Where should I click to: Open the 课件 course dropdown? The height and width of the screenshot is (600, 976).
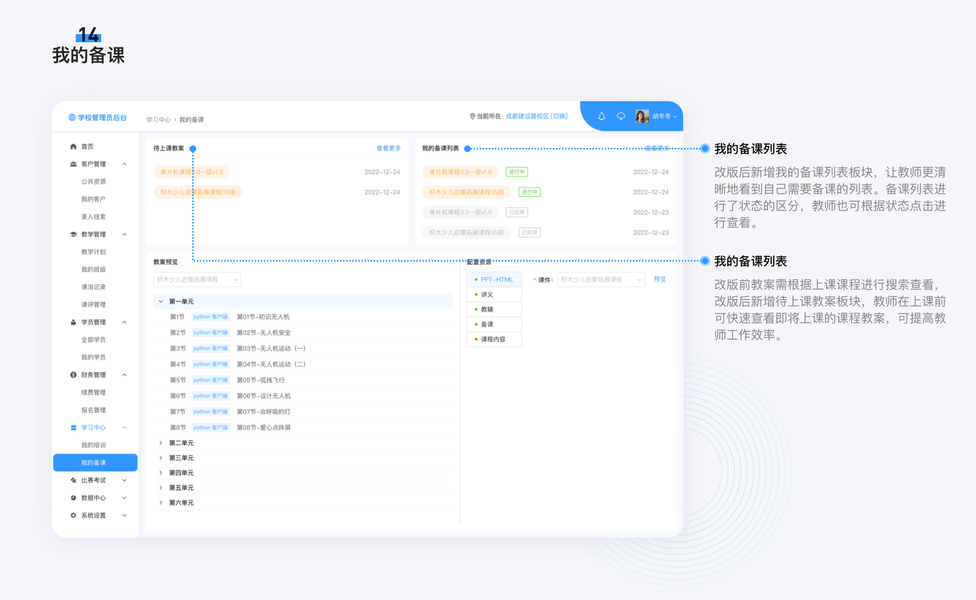click(x=601, y=279)
